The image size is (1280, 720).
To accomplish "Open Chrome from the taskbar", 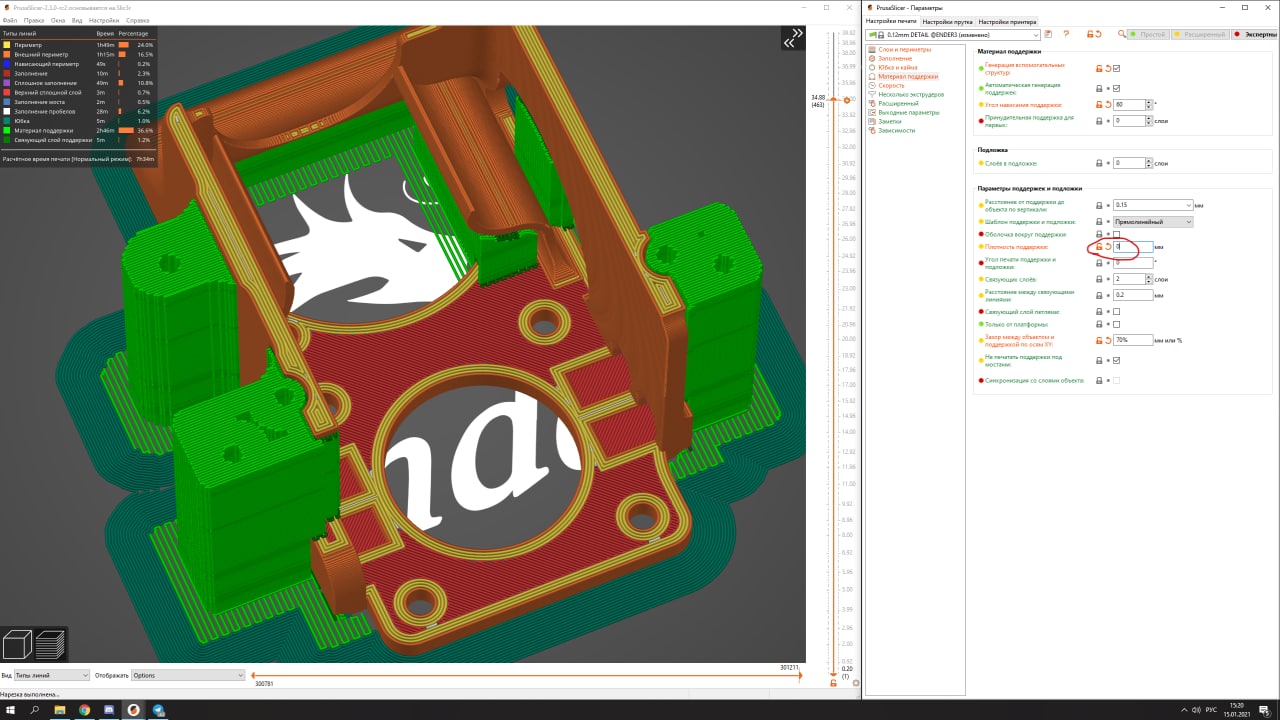I will [84, 710].
